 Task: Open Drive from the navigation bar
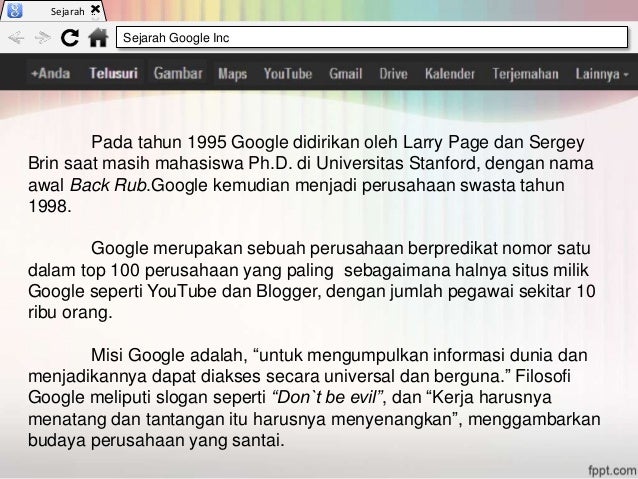[x=393, y=74]
